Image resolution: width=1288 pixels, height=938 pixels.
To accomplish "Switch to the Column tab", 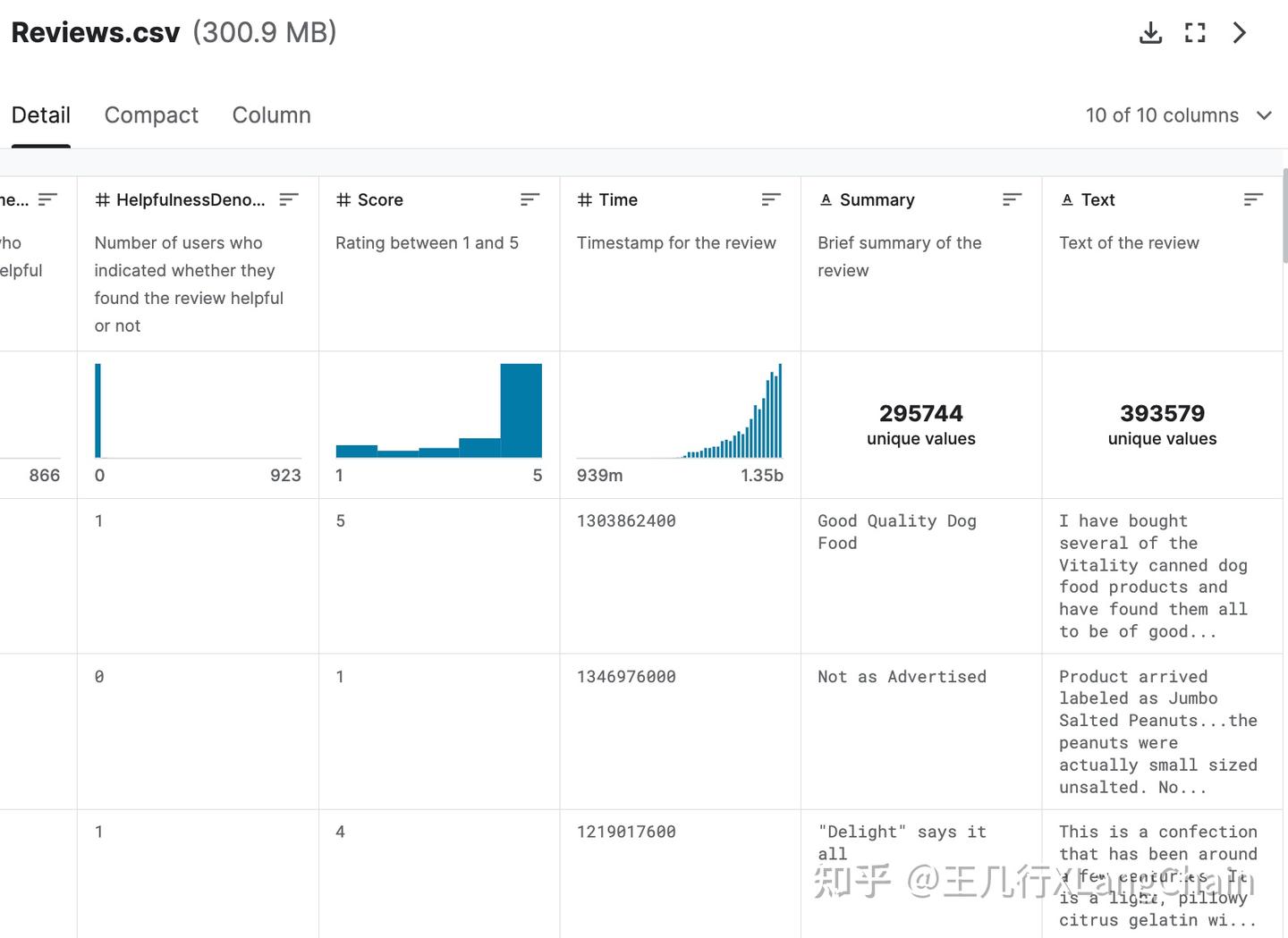I will [x=271, y=115].
